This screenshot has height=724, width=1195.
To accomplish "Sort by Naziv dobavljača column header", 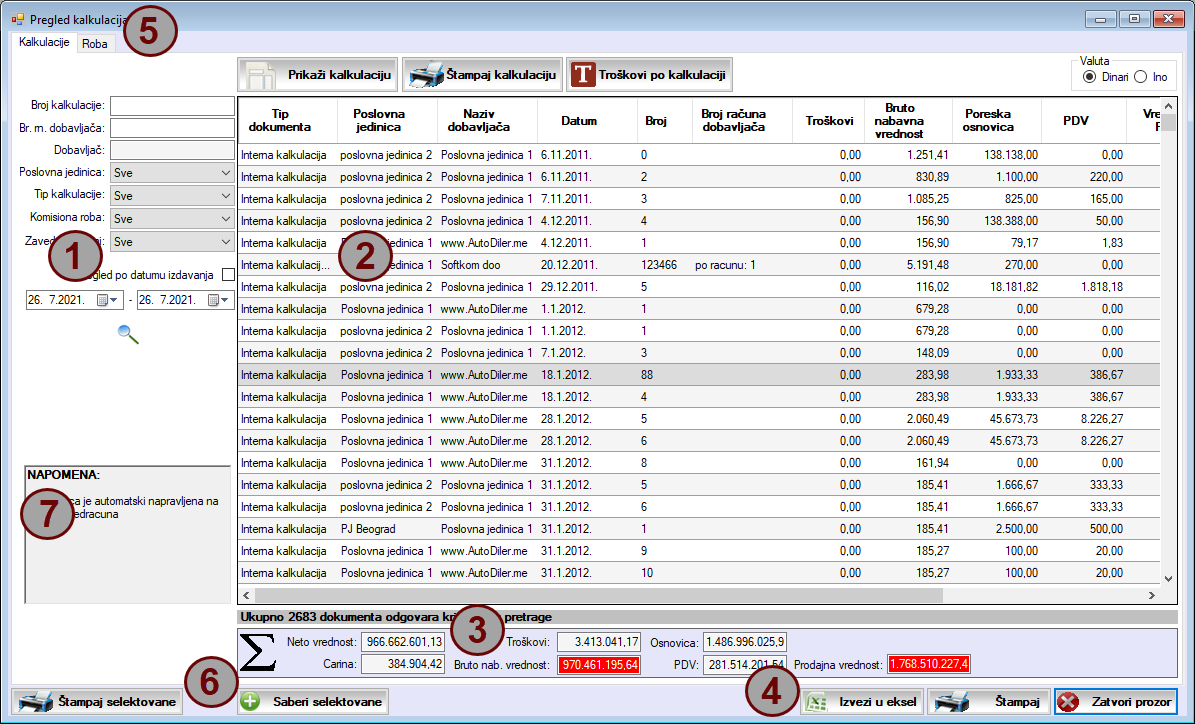I will (488, 120).
